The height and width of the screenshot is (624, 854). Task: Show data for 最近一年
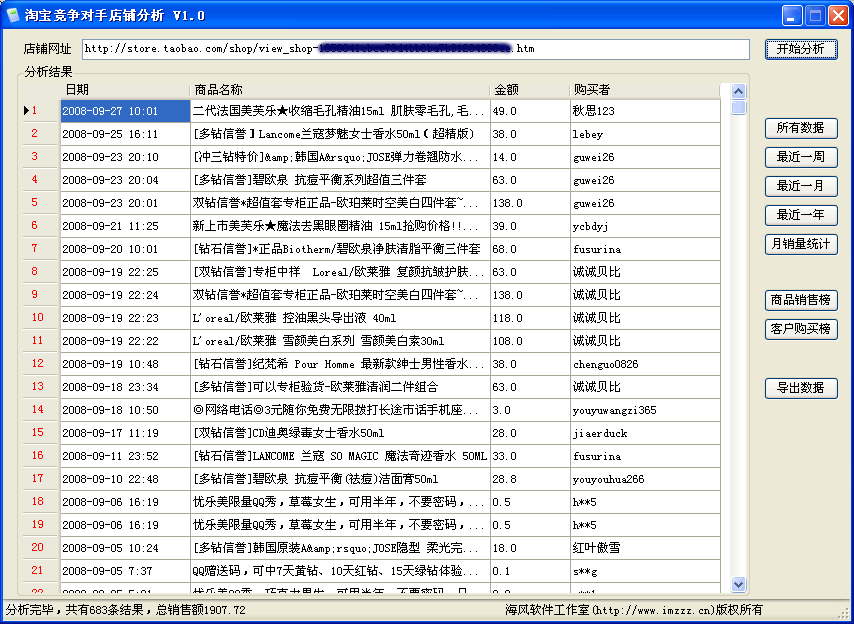pyautogui.click(x=800, y=215)
